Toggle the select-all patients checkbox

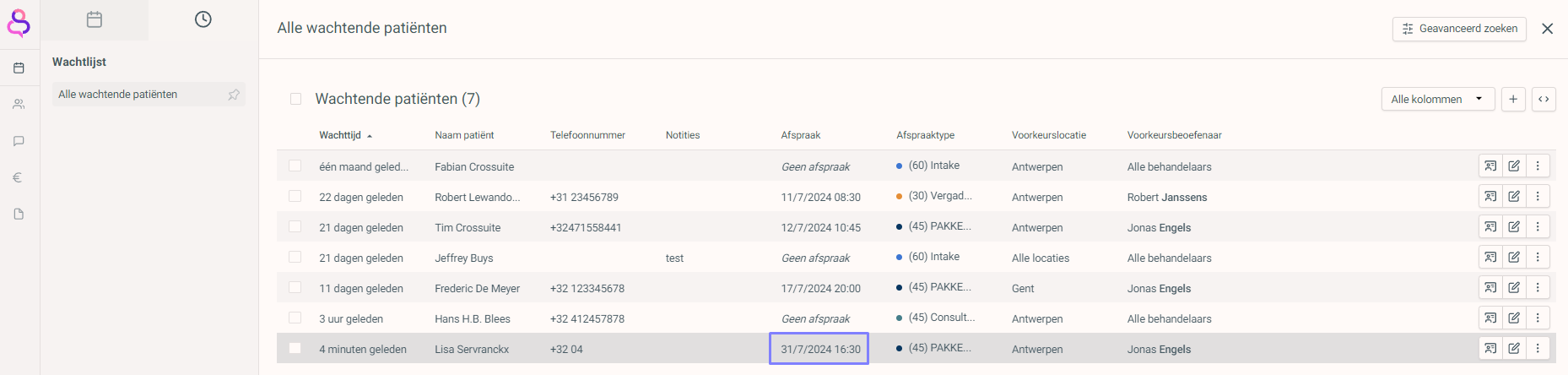295,99
